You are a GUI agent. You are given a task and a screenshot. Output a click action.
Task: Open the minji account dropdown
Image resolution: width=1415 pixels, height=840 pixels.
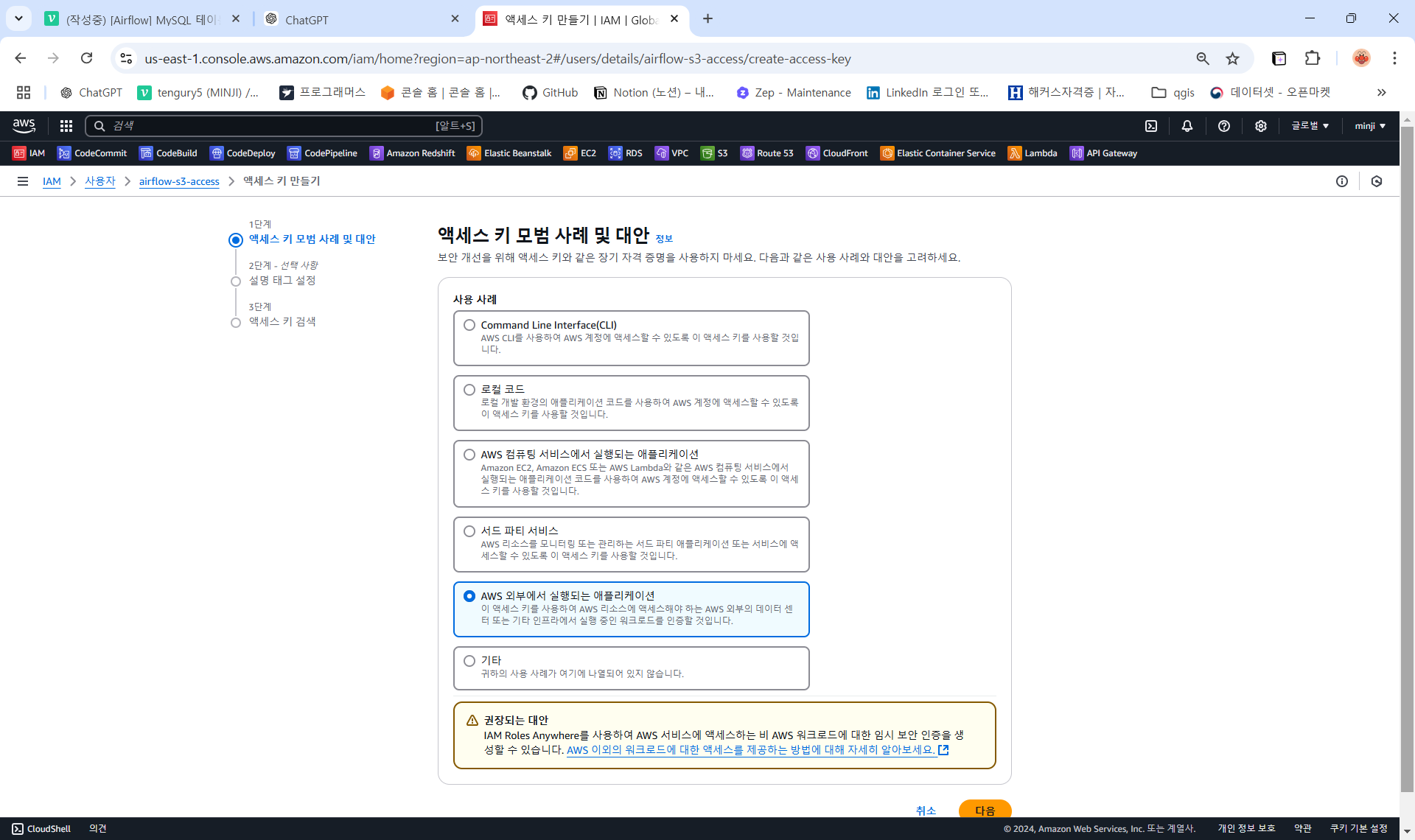click(1369, 126)
